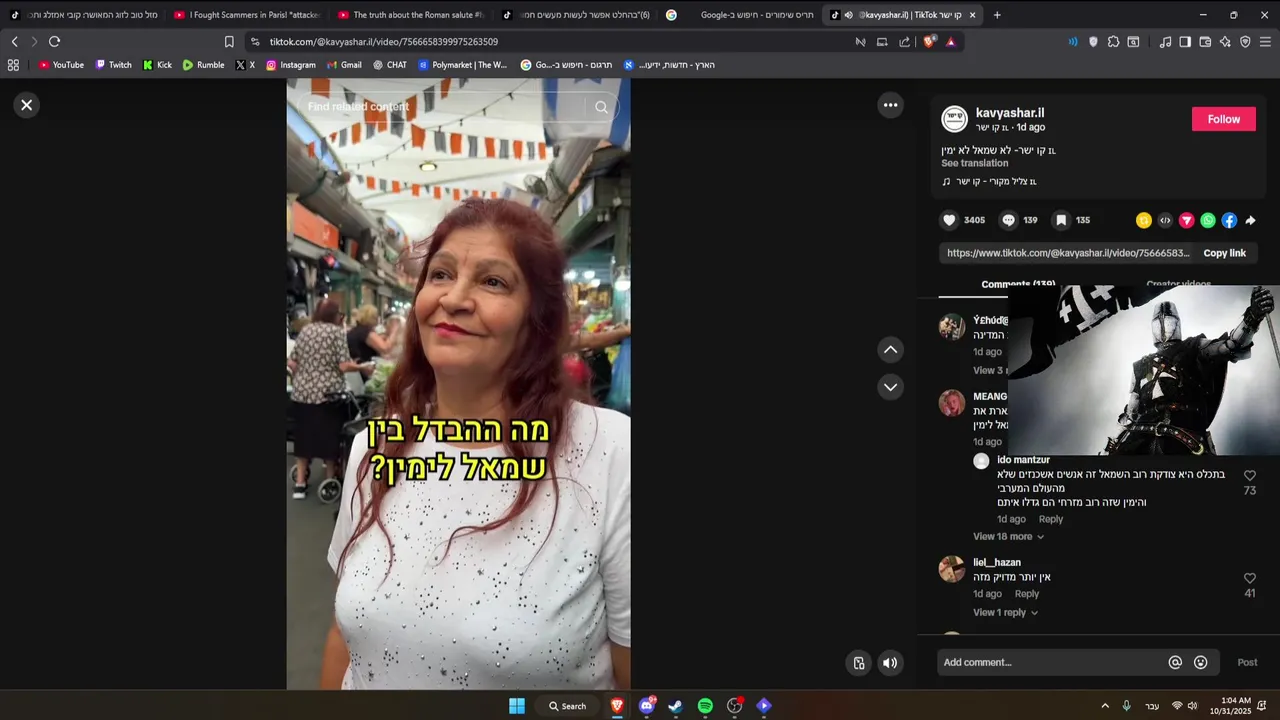
Task: Like the video with the heart icon
Action: point(949,220)
